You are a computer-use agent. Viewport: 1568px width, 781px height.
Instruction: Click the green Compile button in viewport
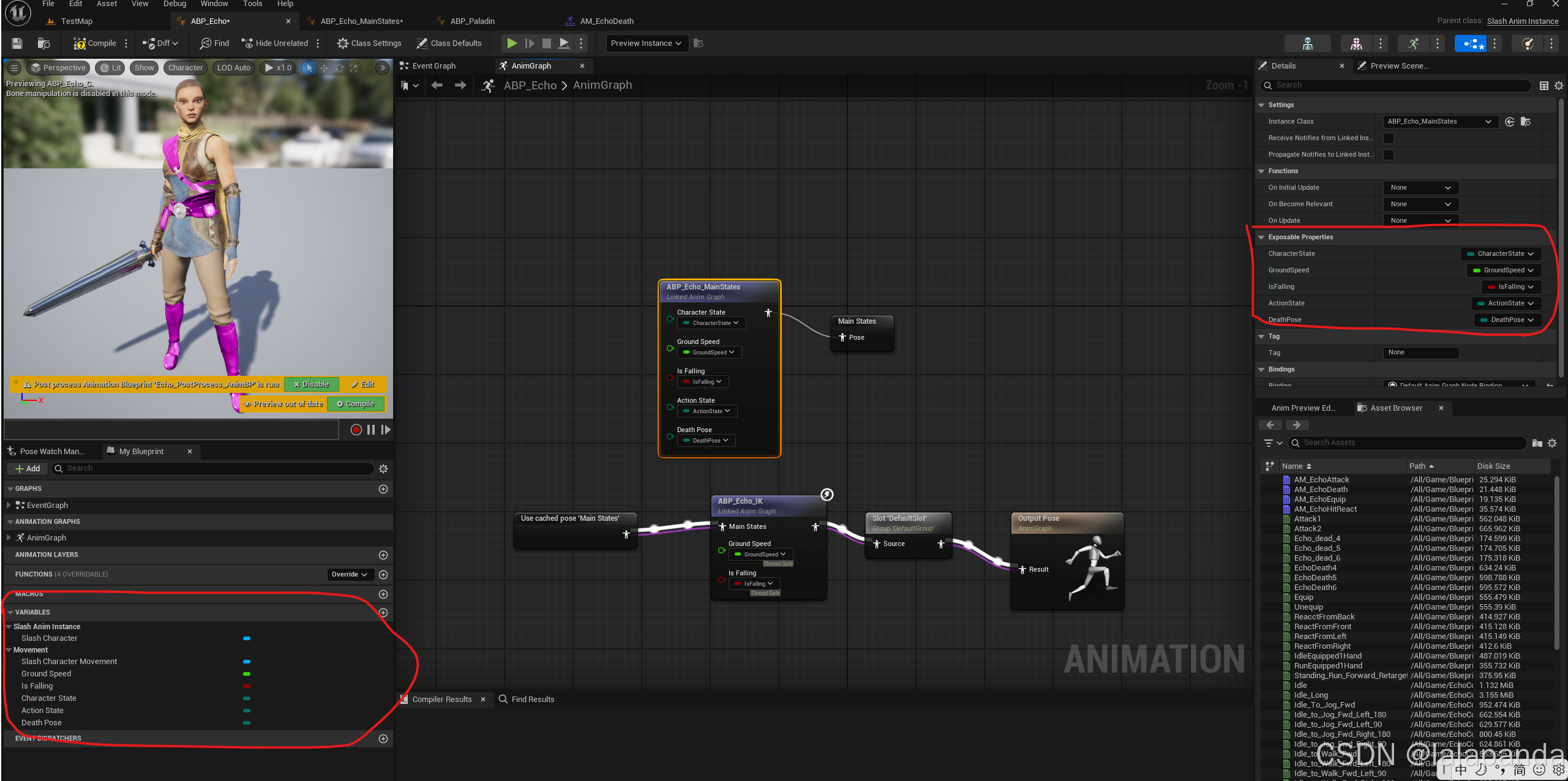(x=356, y=405)
